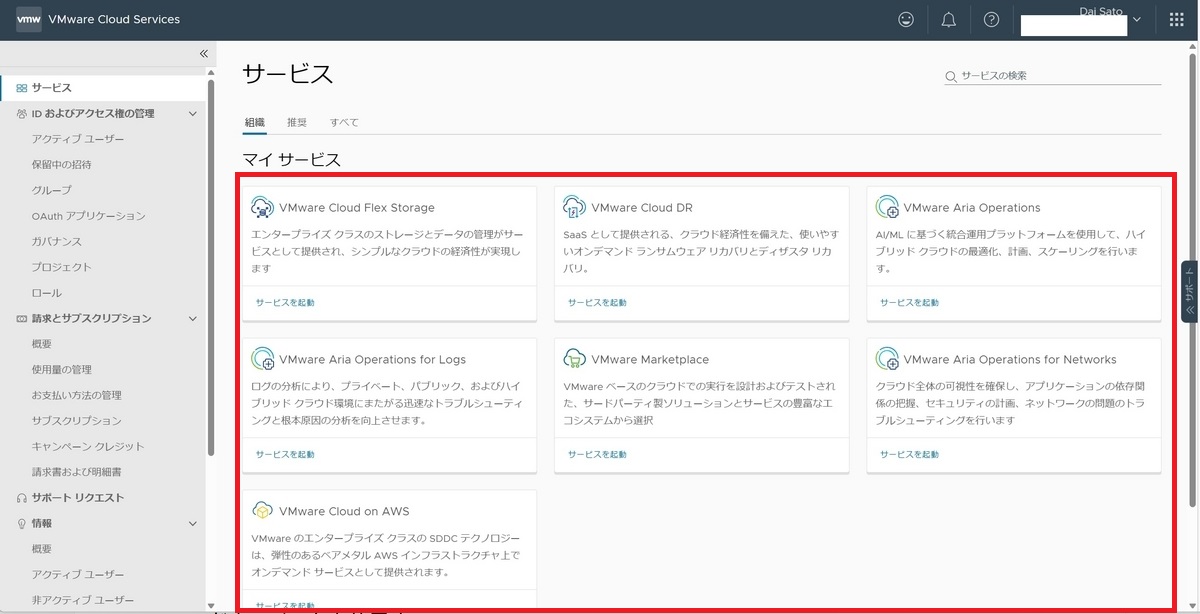Image resolution: width=1200 pixels, height=614 pixels.
Task: Click the billing card icon in sidebar
Action: [x=22, y=319]
